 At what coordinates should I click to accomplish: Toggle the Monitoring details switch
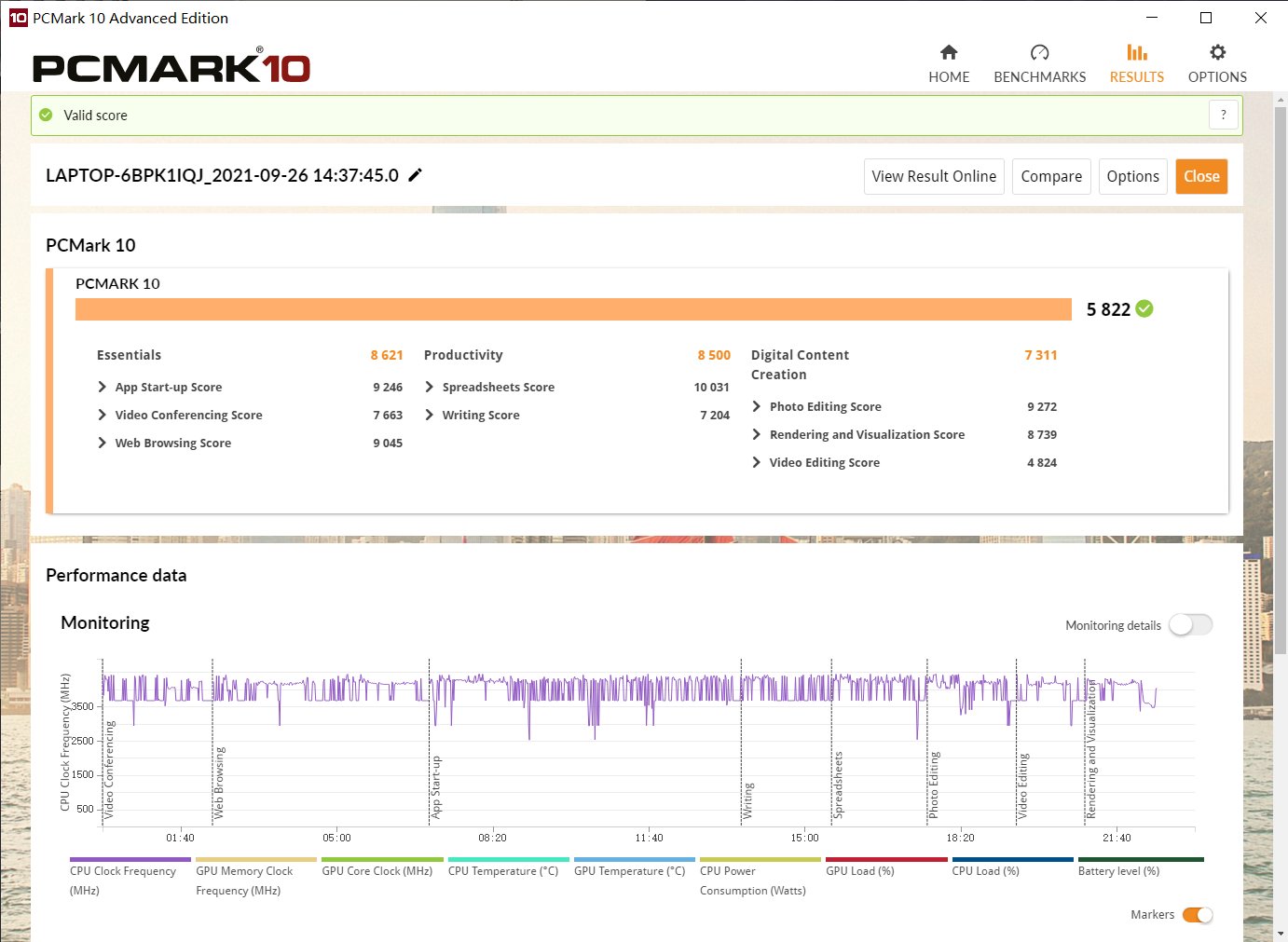coord(1190,625)
